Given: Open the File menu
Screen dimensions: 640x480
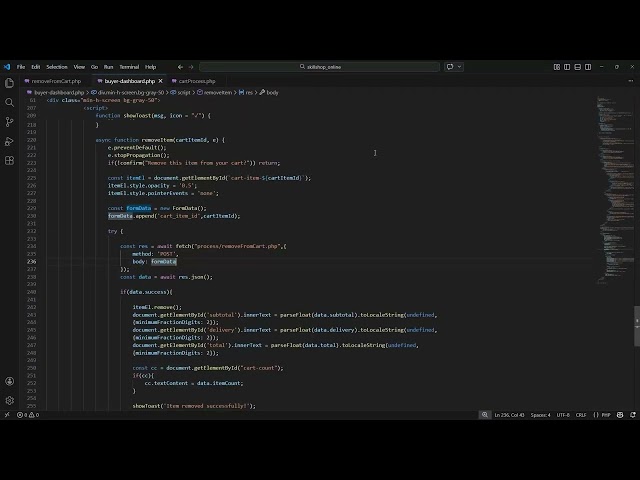Looking at the screenshot, I should [21, 67].
